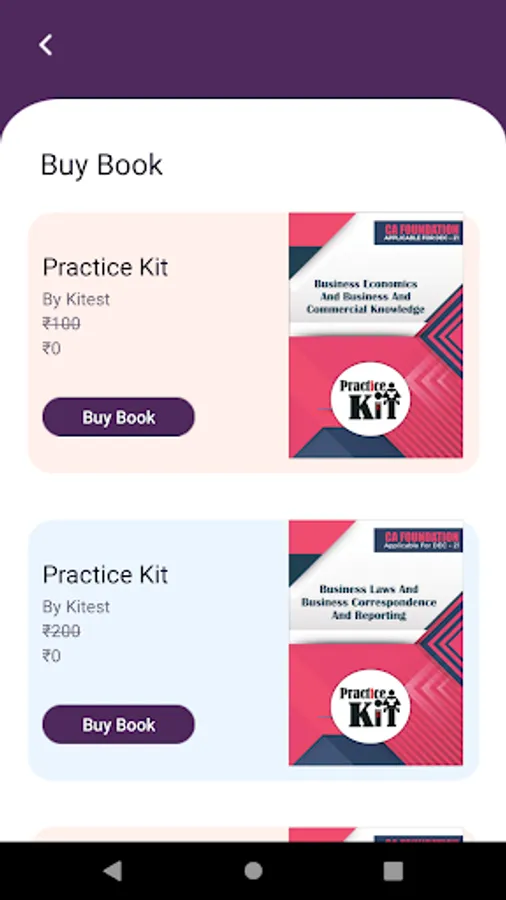Tap By Kitest author in second card
The image size is (506, 900).
coord(76,607)
